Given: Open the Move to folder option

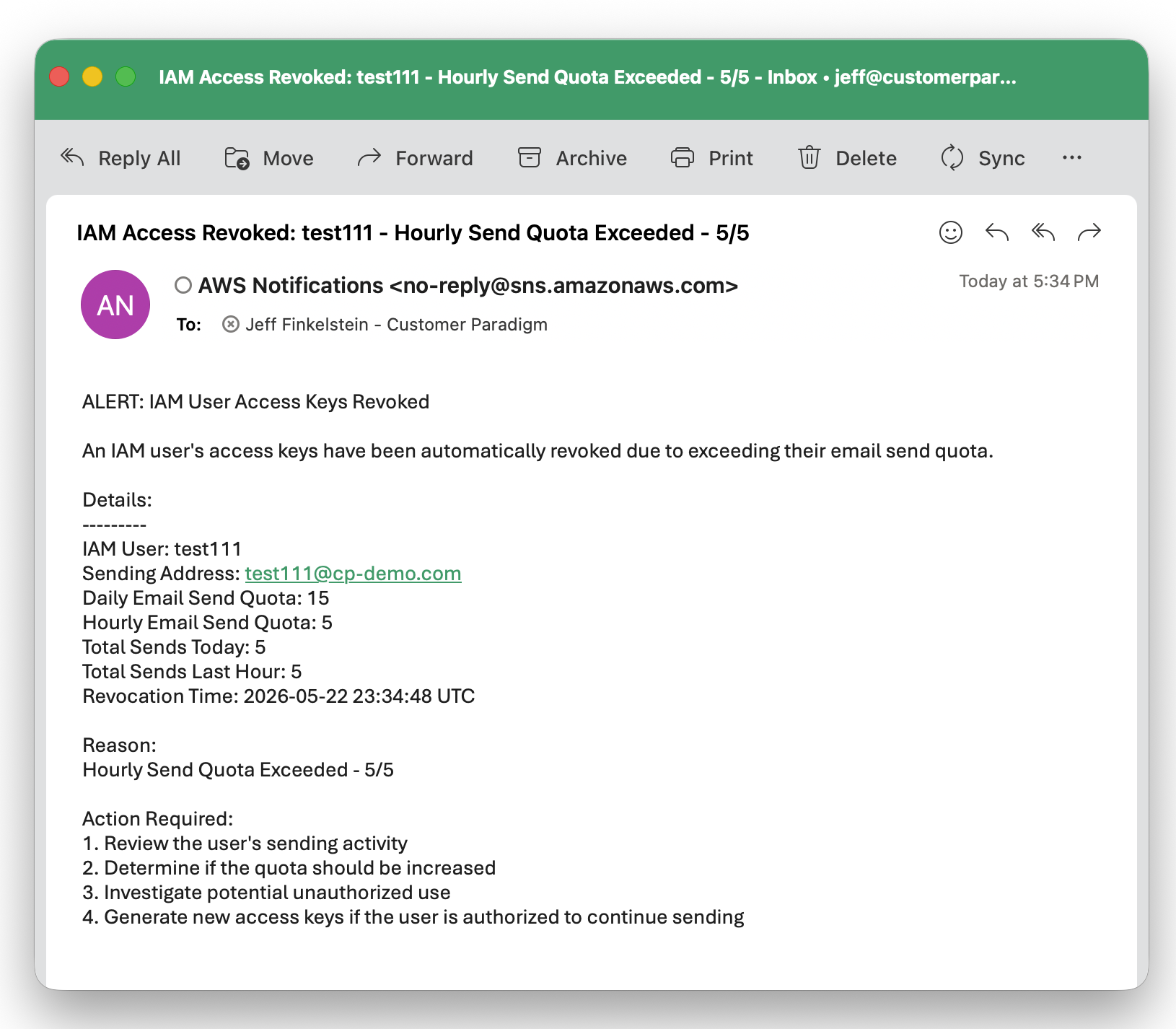Looking at the screenshot, I should pos(268,158).
